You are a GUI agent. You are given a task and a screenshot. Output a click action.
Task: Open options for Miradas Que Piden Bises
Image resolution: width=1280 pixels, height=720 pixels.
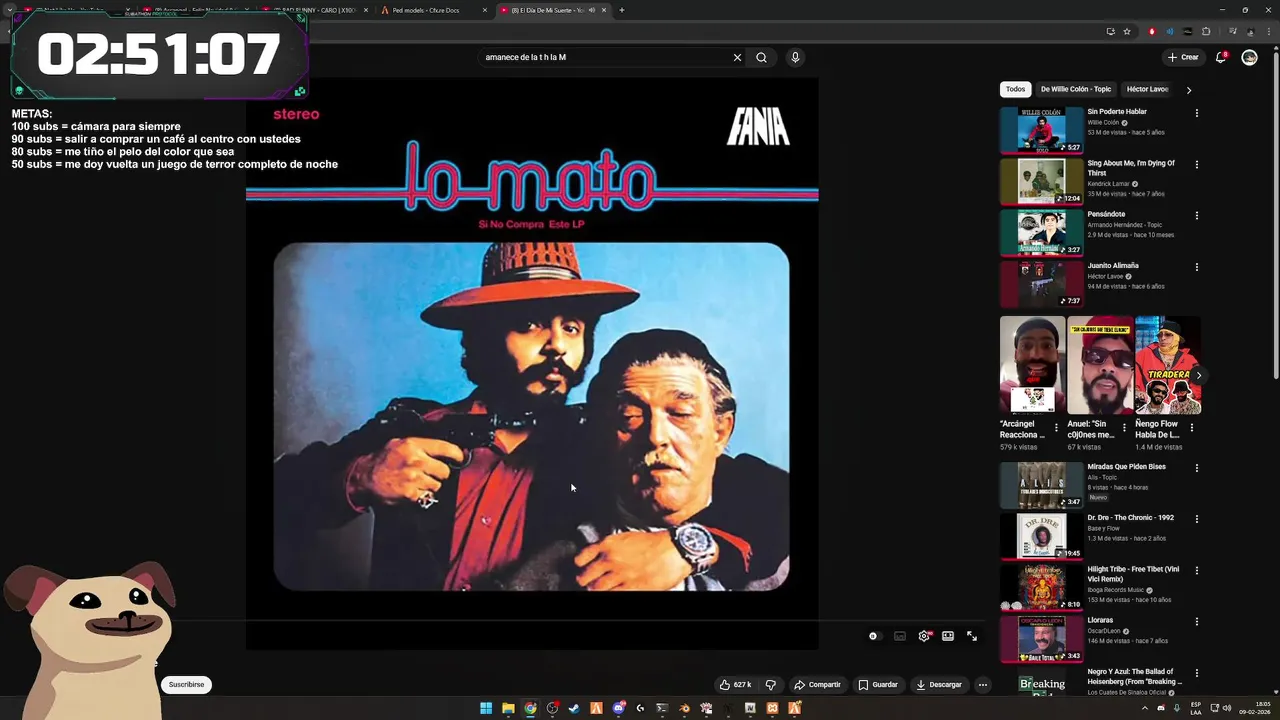(1197, 468)
